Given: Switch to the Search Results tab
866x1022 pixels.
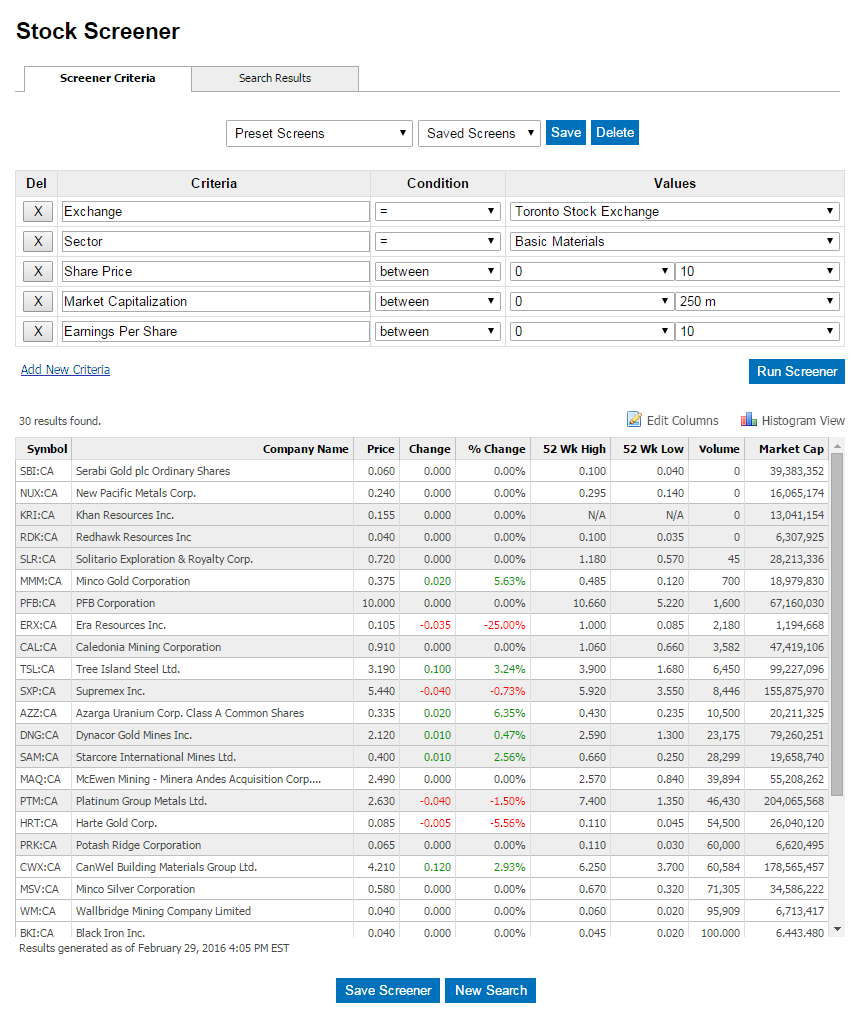Looking at the screenshot, I should 275,78.
